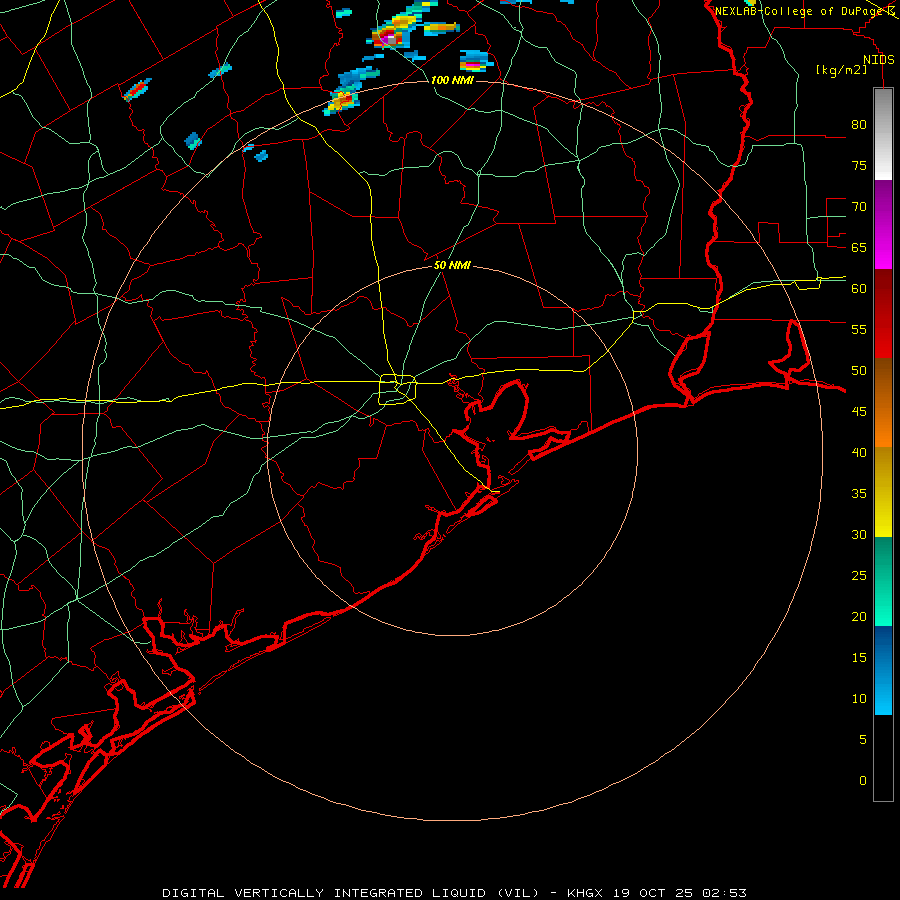Click the NIDS label
900x900 pixels.
pos(878,60)
